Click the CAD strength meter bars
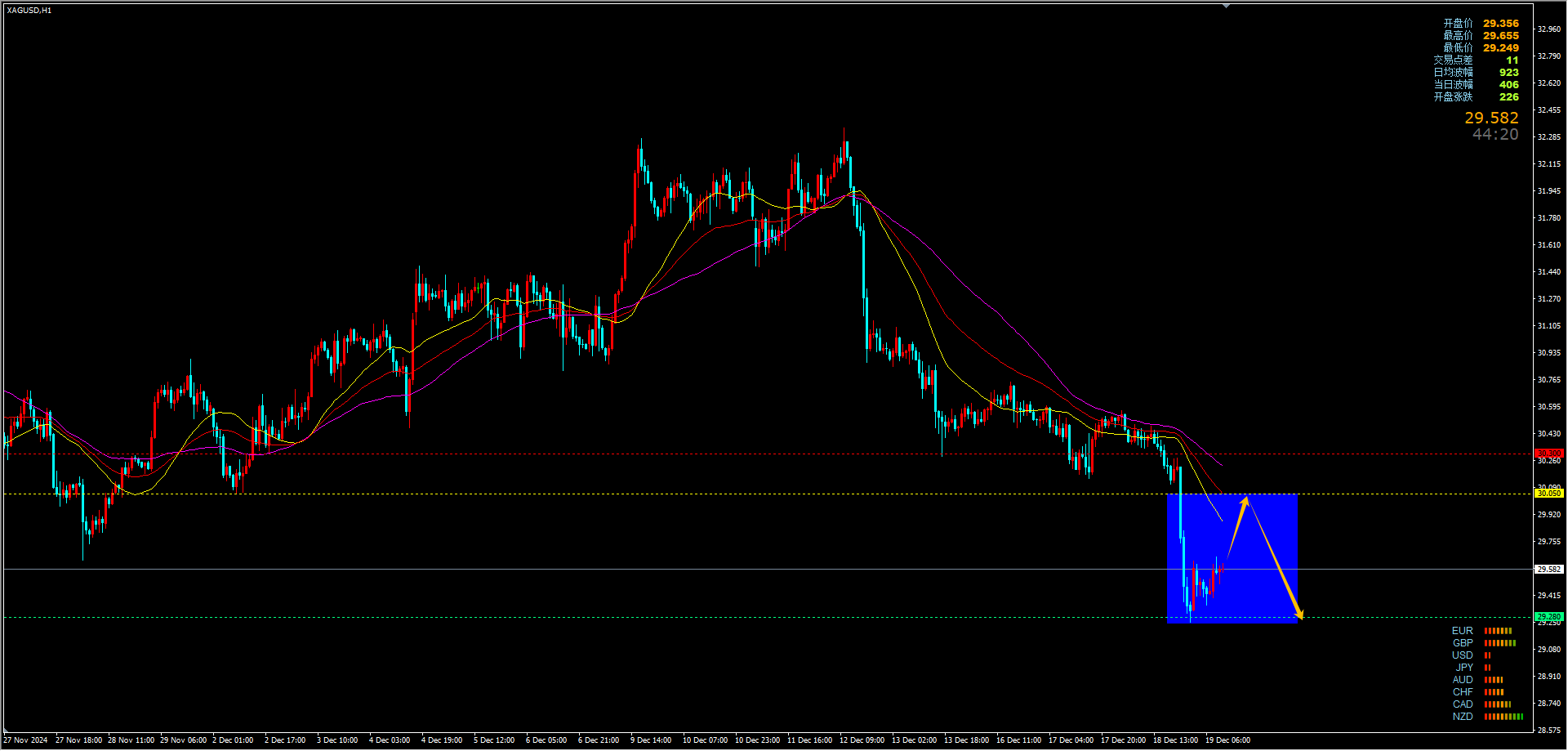 (x=1498, y=704)
